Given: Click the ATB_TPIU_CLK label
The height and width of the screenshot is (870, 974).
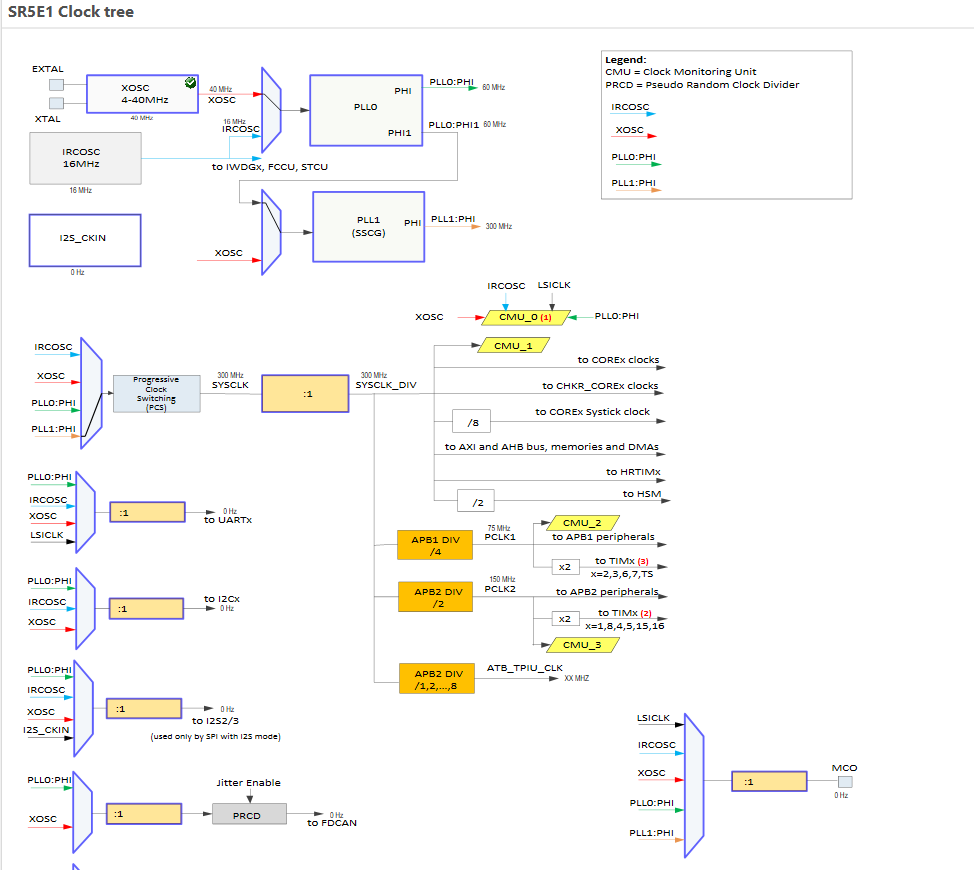Looking at the screenshot, I should click(x=525, y=668).
